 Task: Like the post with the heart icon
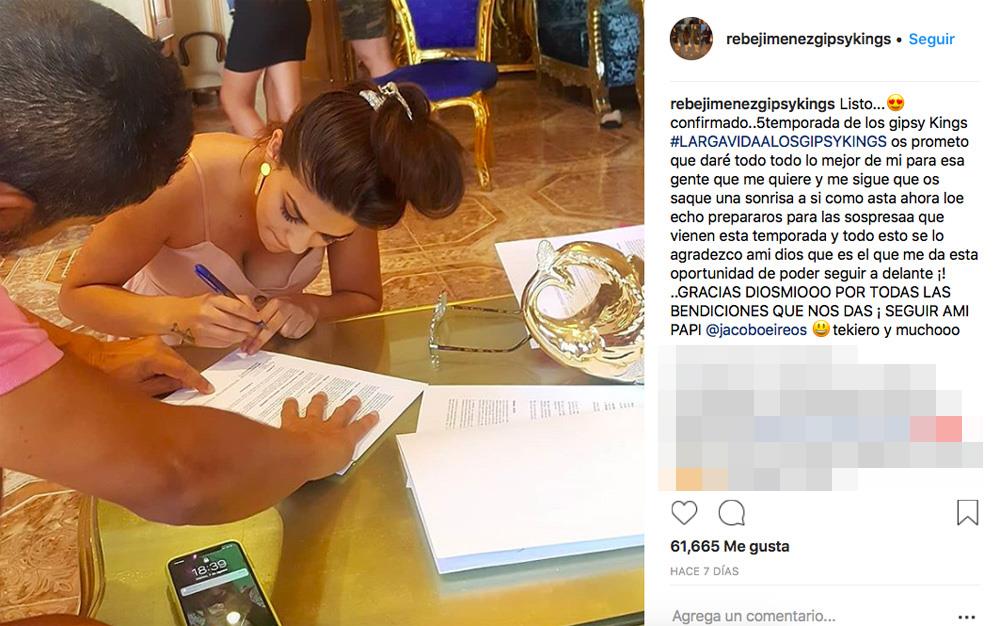684,513
